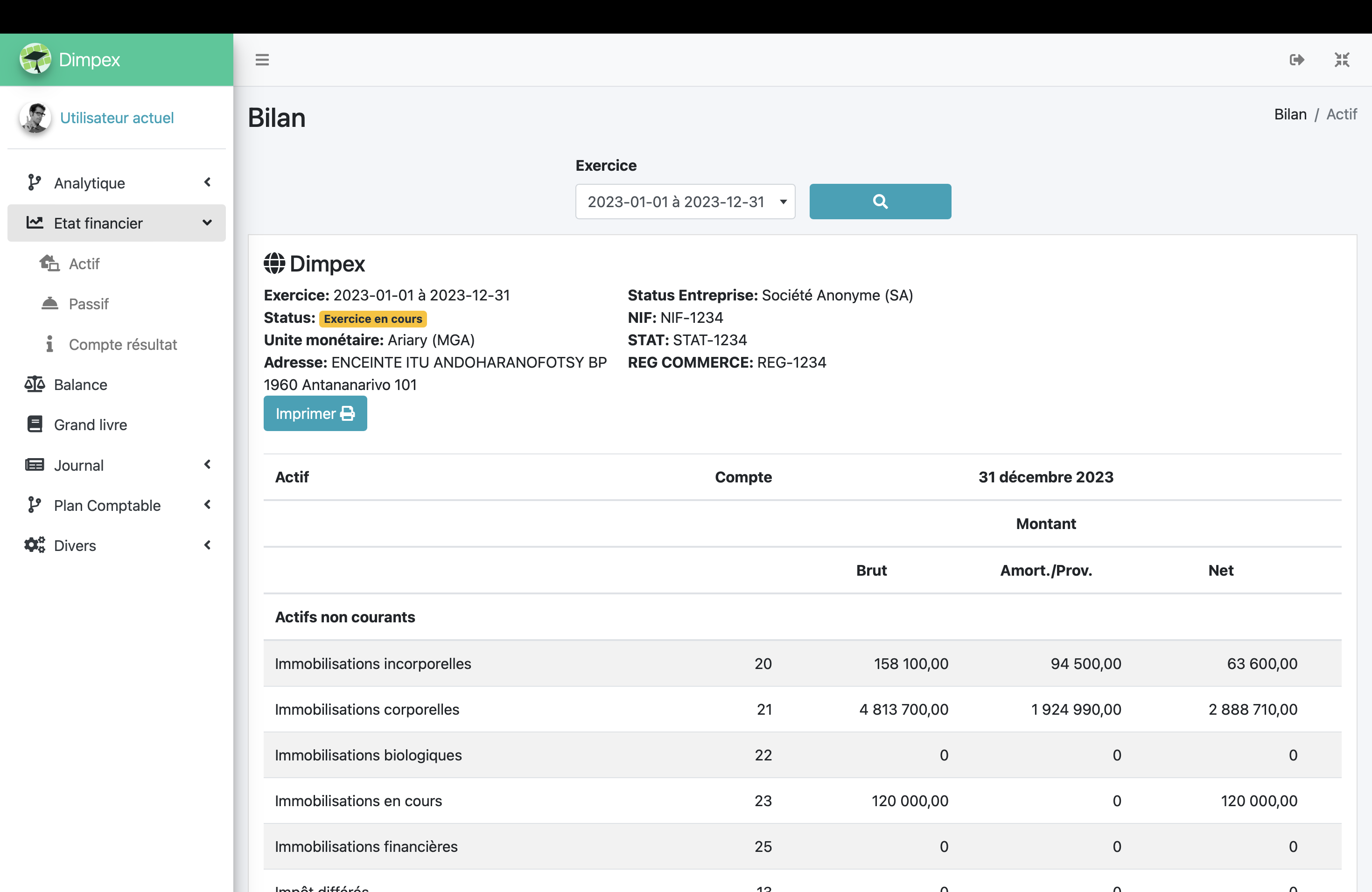
Task: Click the magnifier search button
Action: tap(880, 202)
